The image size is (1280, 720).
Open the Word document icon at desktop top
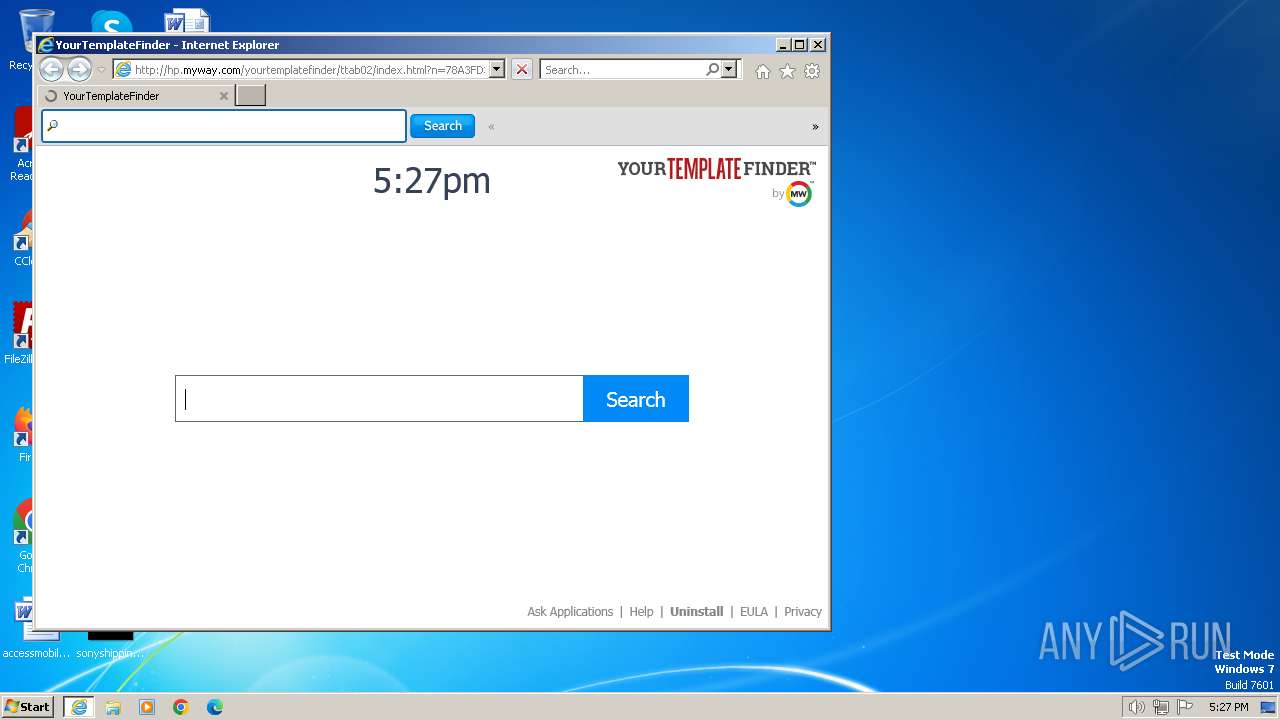tap(187, 21)
